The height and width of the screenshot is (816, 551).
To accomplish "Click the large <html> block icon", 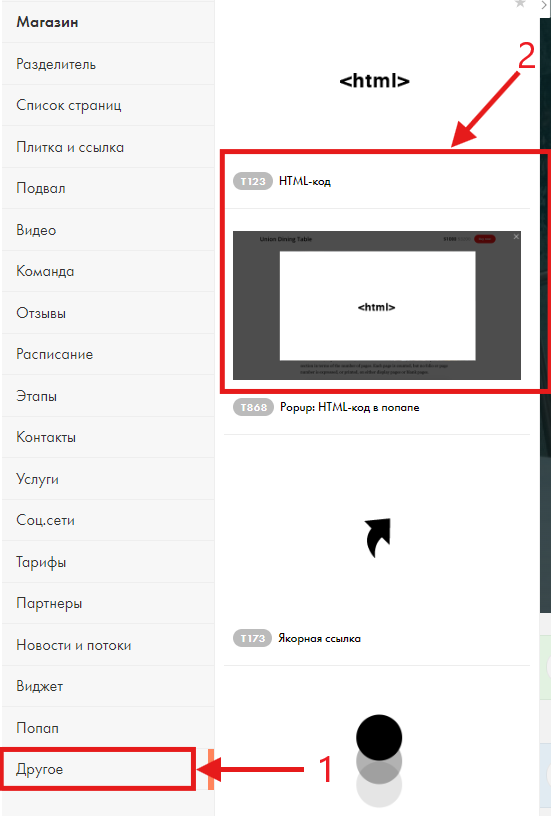I will click(375, 81).
